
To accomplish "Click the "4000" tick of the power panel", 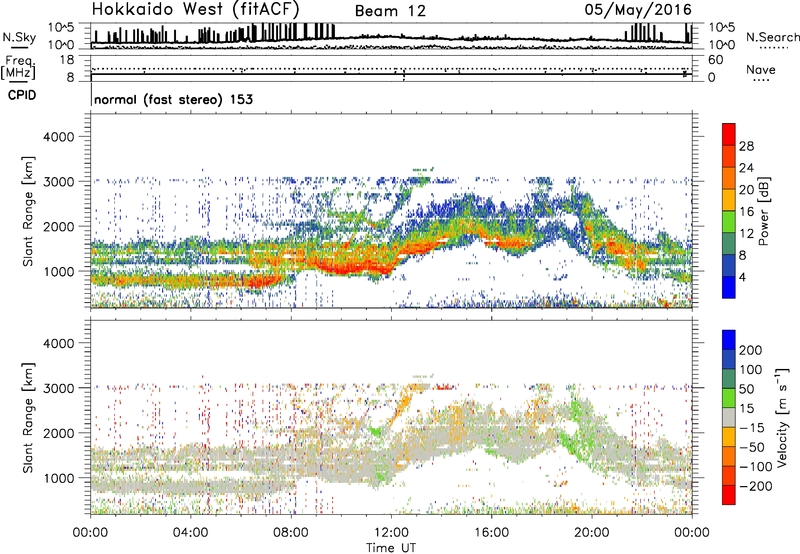I will 59,137.
